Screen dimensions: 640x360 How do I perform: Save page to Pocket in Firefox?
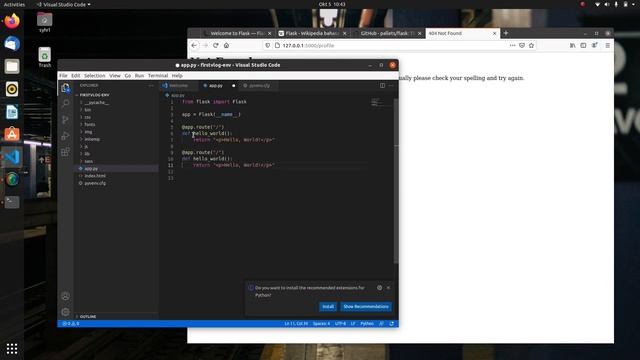(x=522, y=45)
